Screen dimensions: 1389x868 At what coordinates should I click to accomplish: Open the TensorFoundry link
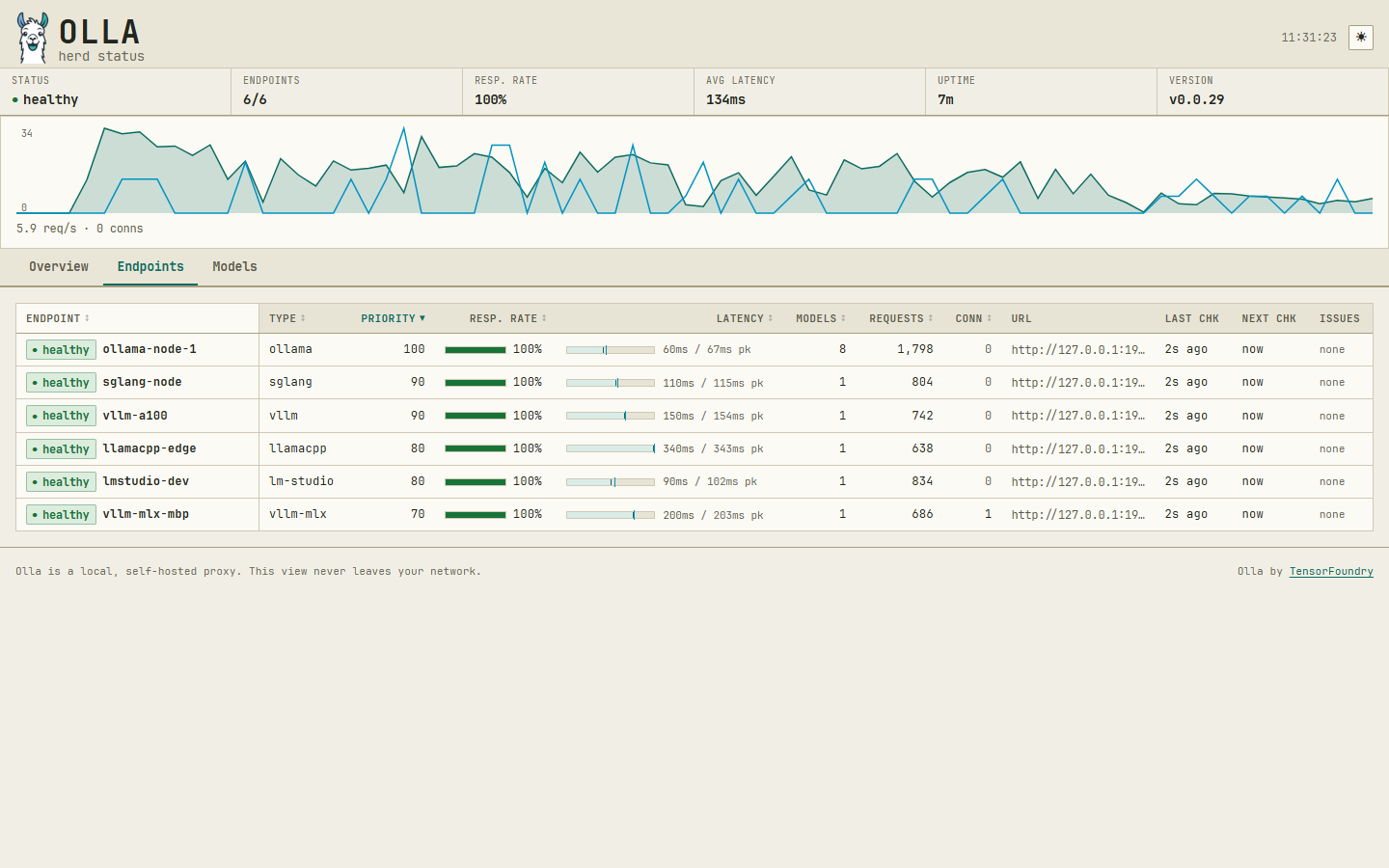click(1331, 571)
